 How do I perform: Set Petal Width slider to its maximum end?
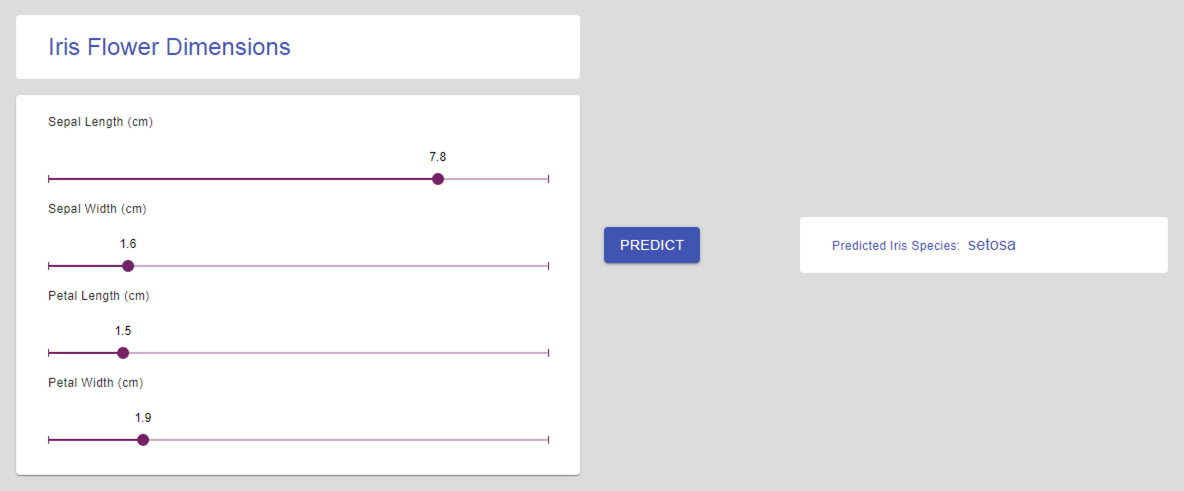pos(549,440)
